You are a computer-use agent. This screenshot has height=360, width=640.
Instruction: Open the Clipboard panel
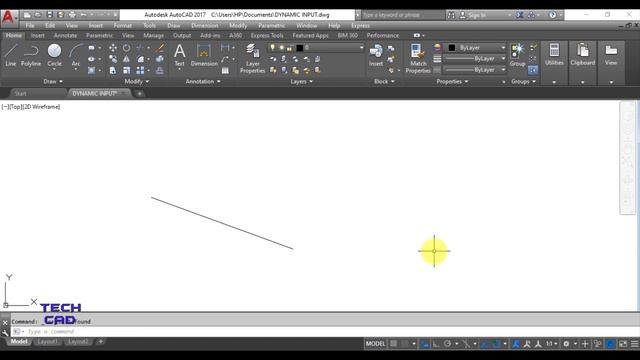582,55
